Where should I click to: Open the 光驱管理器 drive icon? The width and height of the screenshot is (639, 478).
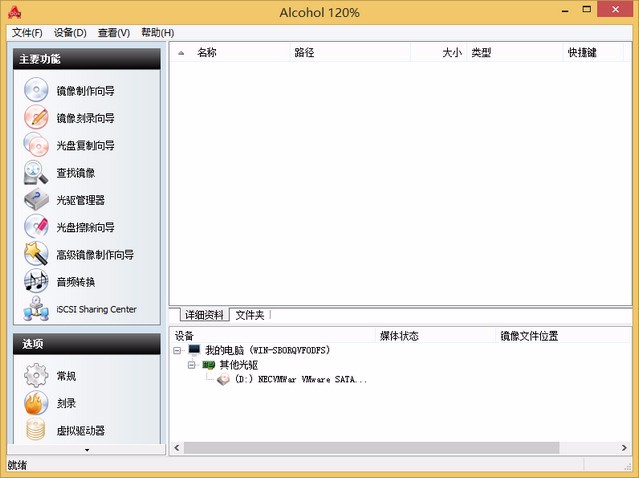coord(36,199)
